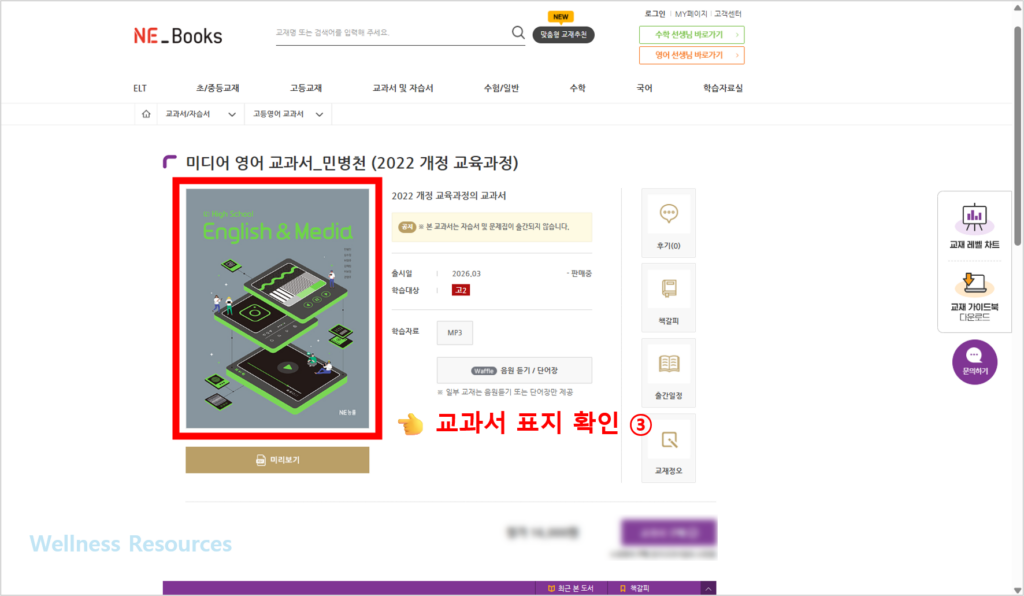Open 교재 레벨 차트 sidebar icon
The height and width of the screenshot is (596, 1024).
click(x=974, y=226)
